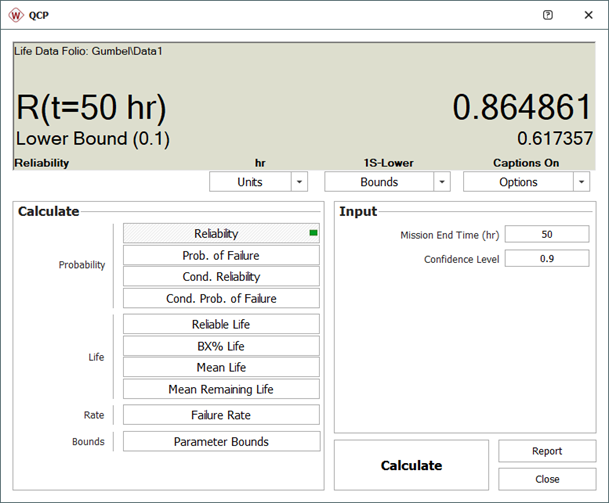Click the QCP app logo icon

click(17, 16)
